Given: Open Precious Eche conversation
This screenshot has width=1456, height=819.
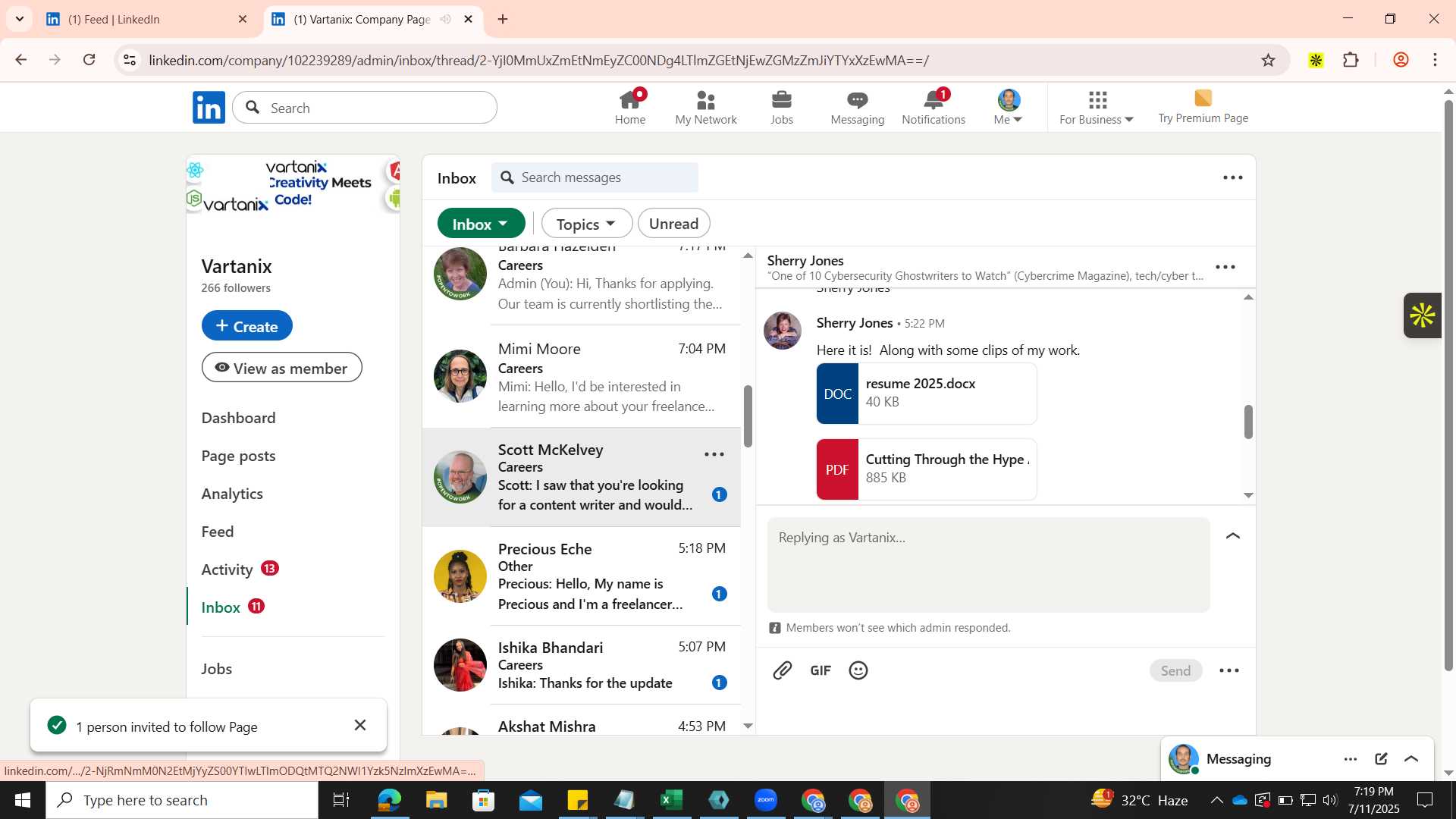Looking at the screenshot, I should point(582,576).
